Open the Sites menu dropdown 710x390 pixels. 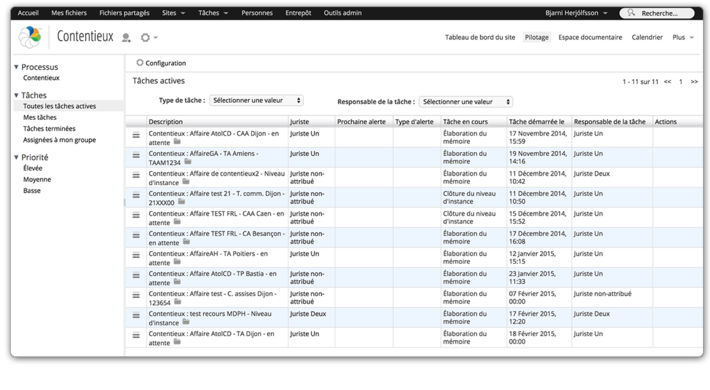click(x=173, y=13)
